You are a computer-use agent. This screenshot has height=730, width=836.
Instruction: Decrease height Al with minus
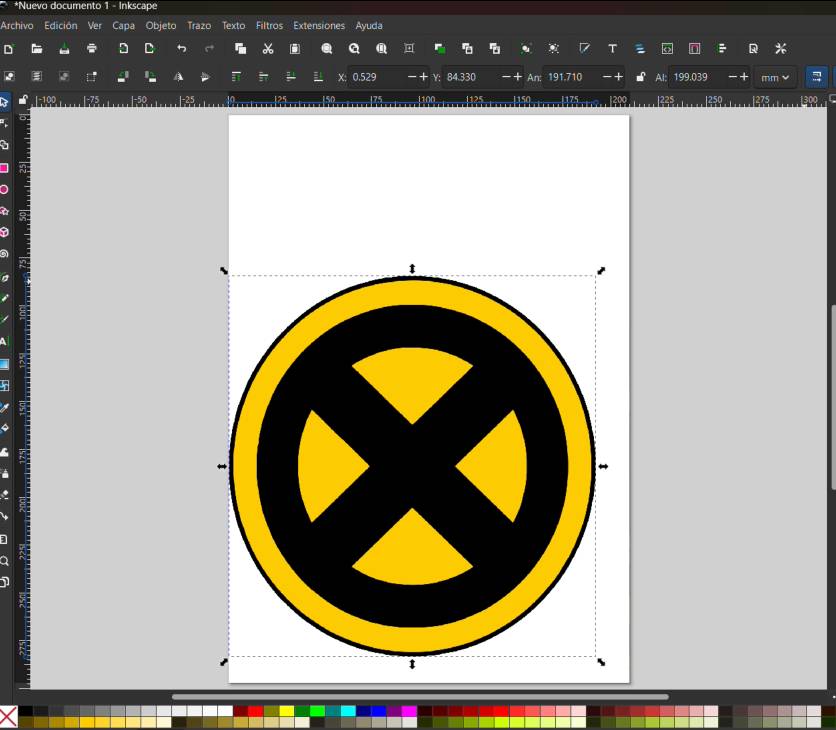click(x=733, y=77)
